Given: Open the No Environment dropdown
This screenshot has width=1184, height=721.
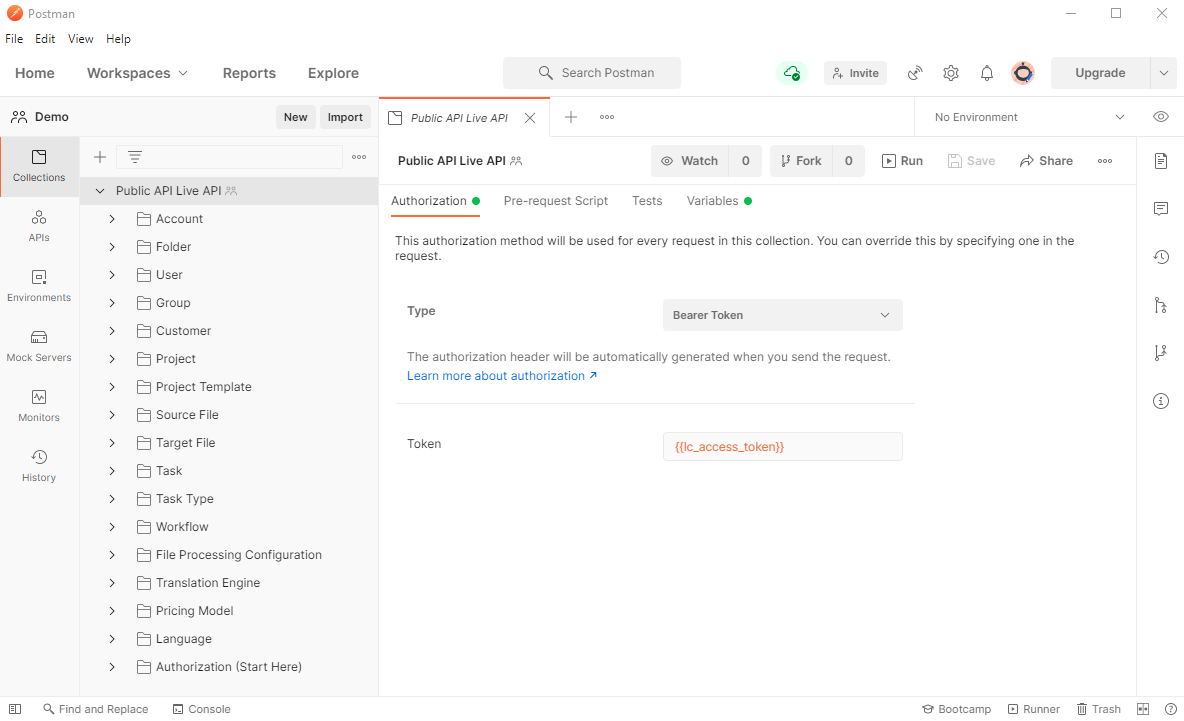Looking at the screenshot, I should [1028, 117].
